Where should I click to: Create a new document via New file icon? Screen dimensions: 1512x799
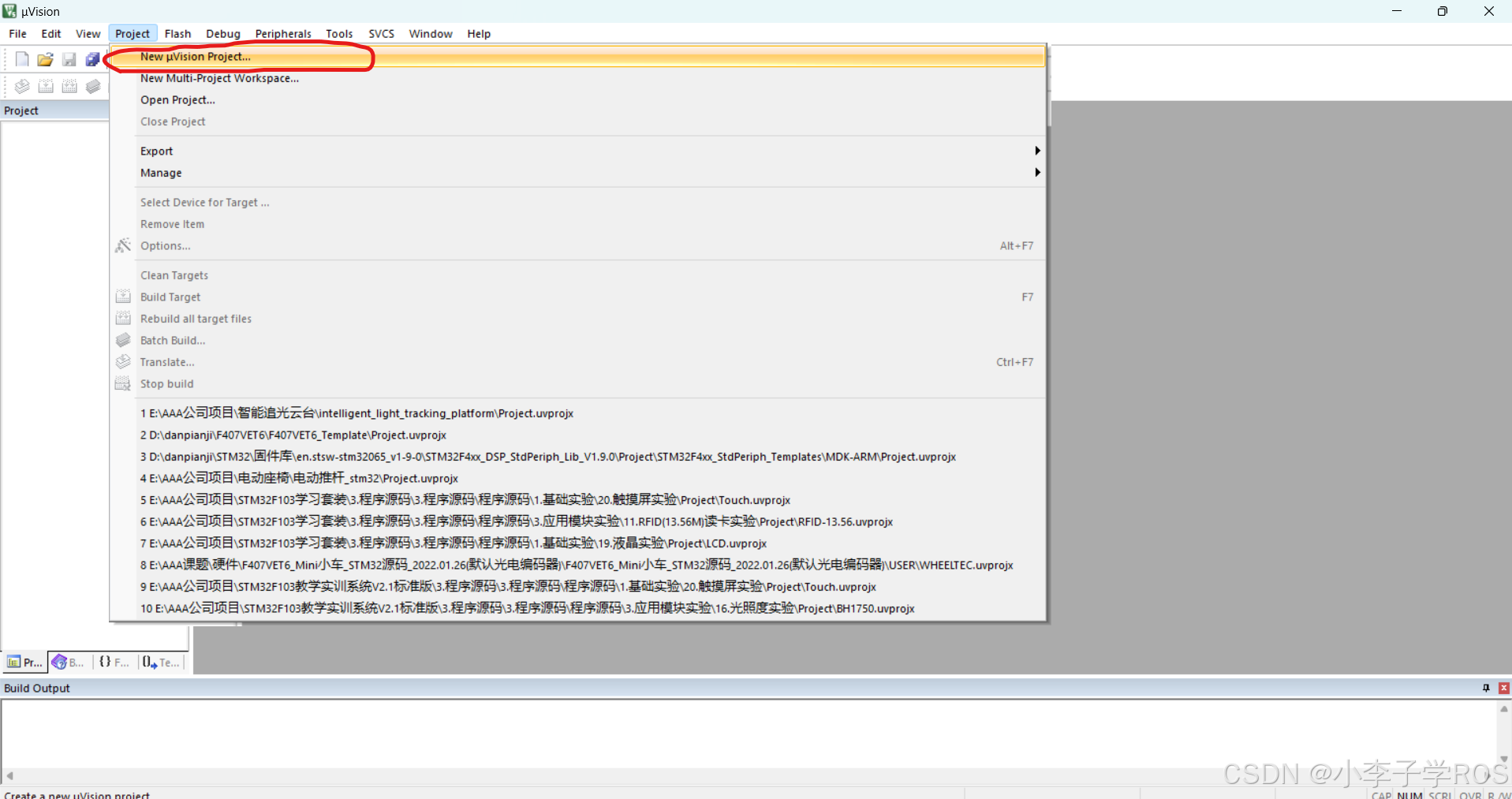(x=21, y=58)
